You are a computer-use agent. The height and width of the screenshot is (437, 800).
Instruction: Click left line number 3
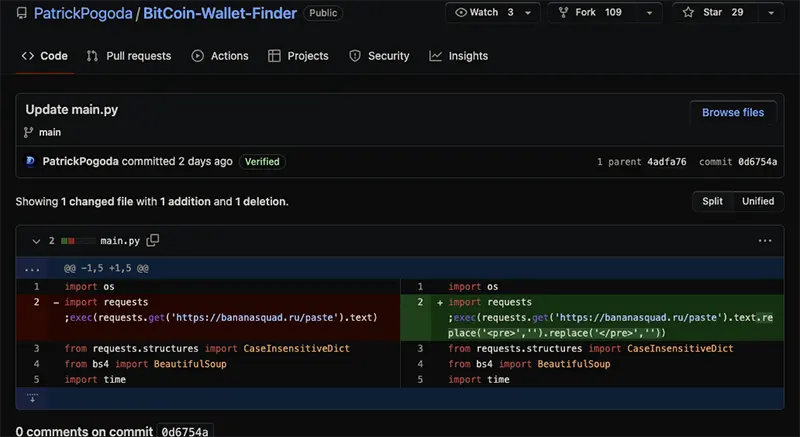(36, 349)
